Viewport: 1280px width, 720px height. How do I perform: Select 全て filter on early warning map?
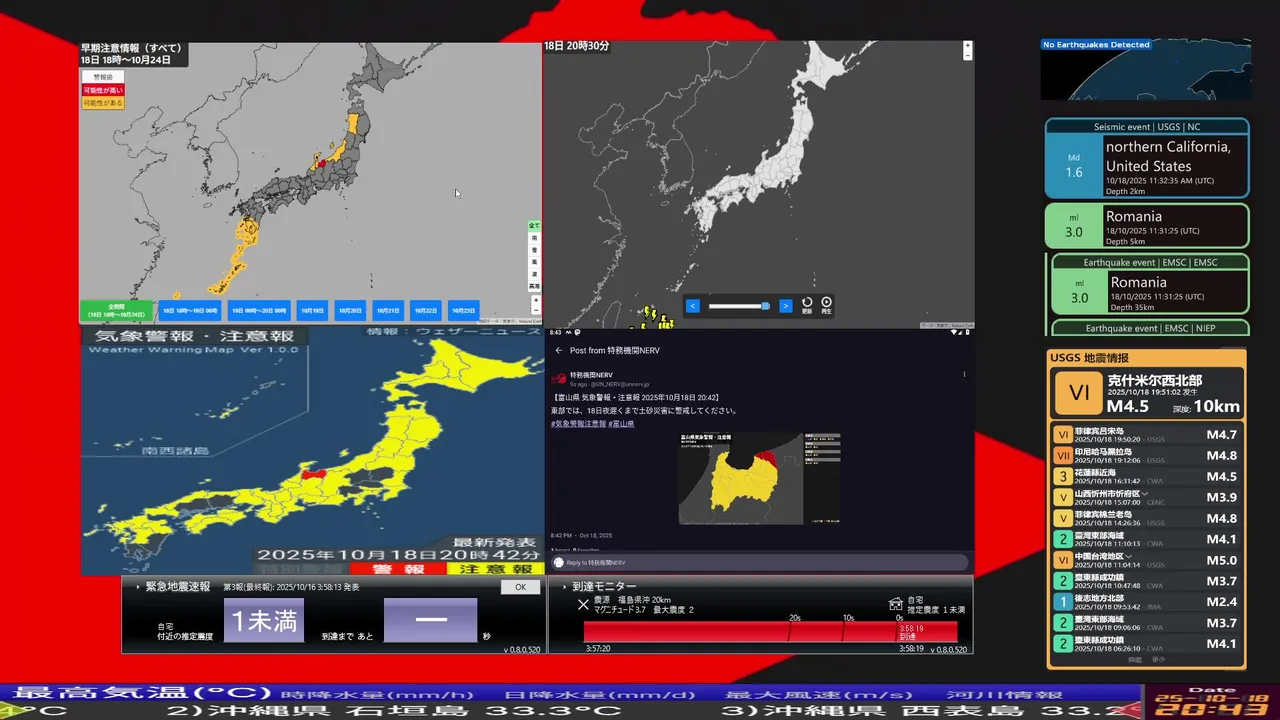(534, 225)
